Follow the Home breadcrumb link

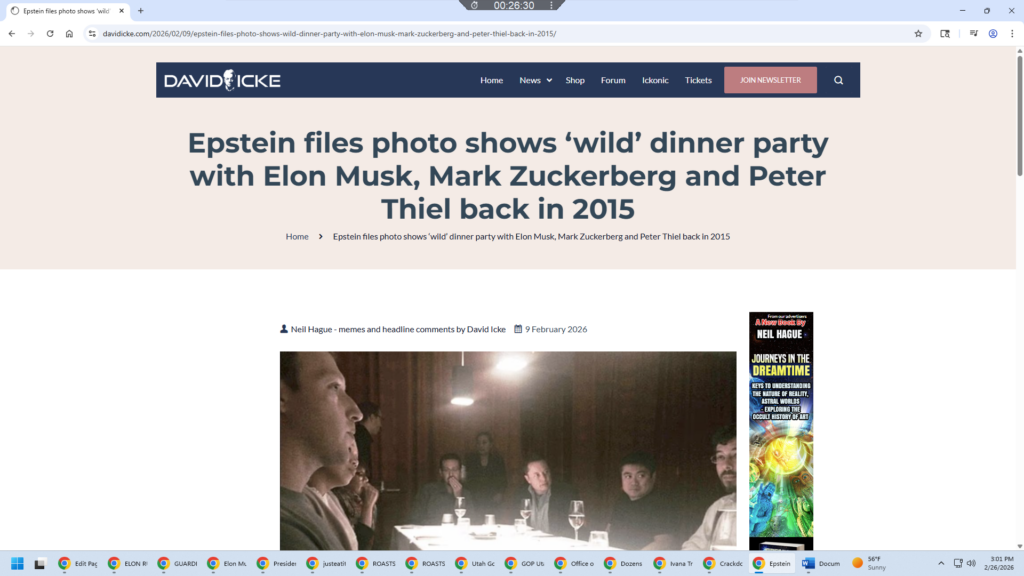coord(297,236)
